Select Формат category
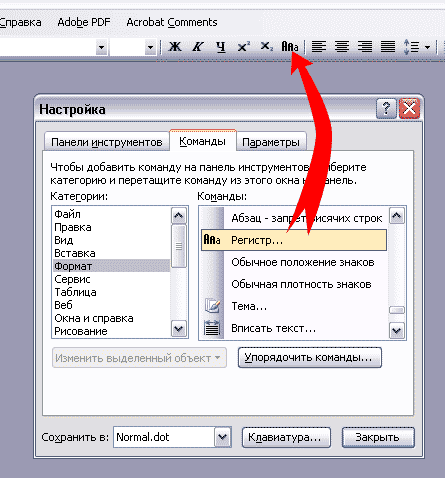The height and width of the screenshot is (478, 445). [x=111, y=266]
